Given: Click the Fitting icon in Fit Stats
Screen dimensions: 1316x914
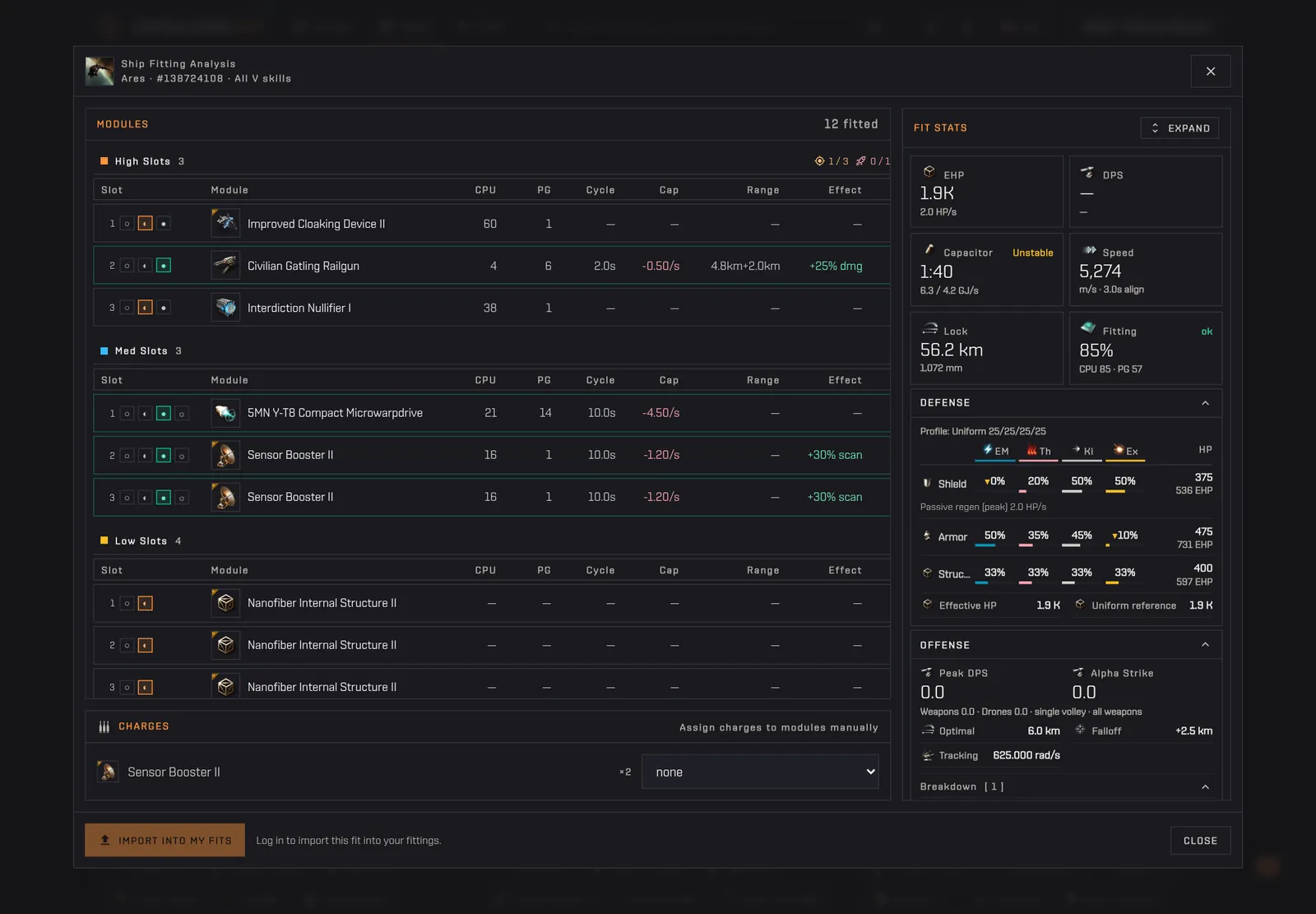Looking at the screenshot, I should pos(1088,327).
